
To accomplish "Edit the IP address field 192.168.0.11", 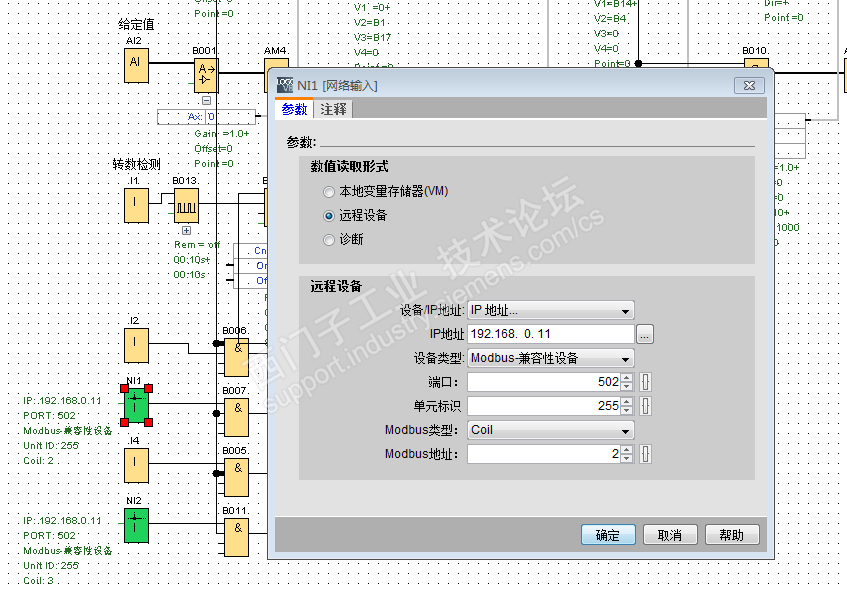I will [x=550, y=334].
